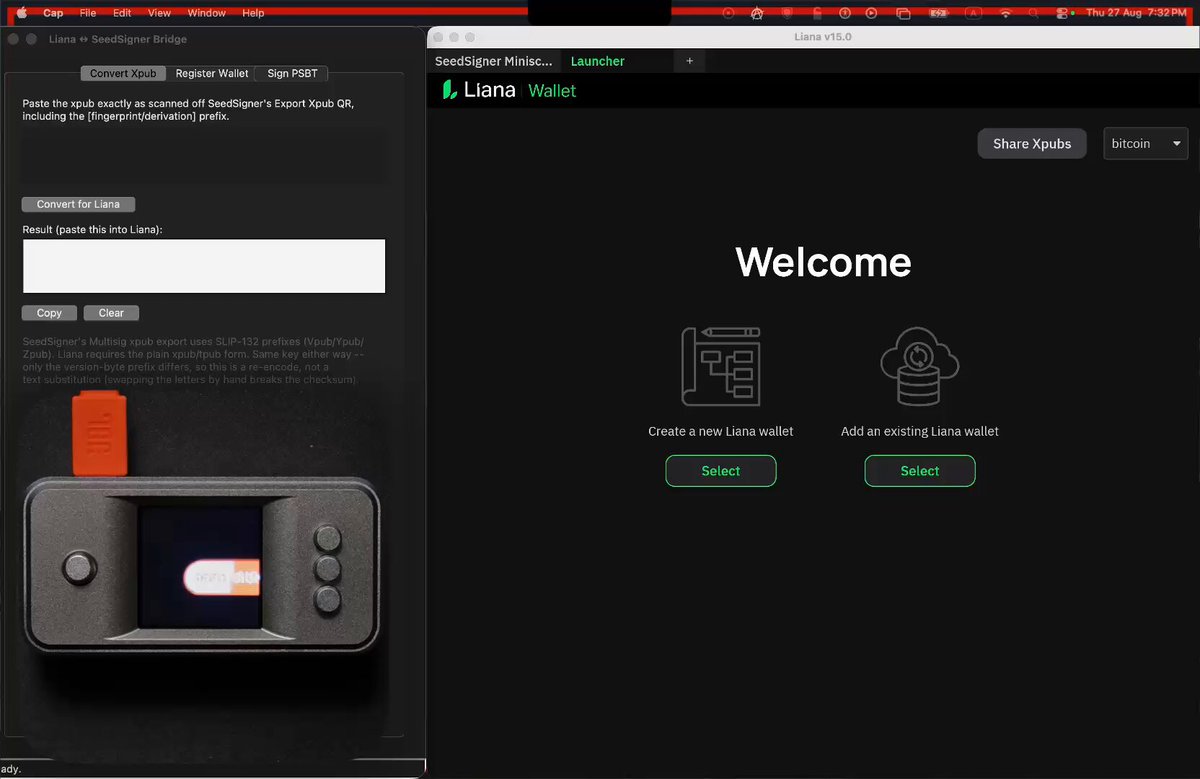Switch to the Sign PSBT tab
This screenshot has width=1200, height=779.
(x=292, y=73)
